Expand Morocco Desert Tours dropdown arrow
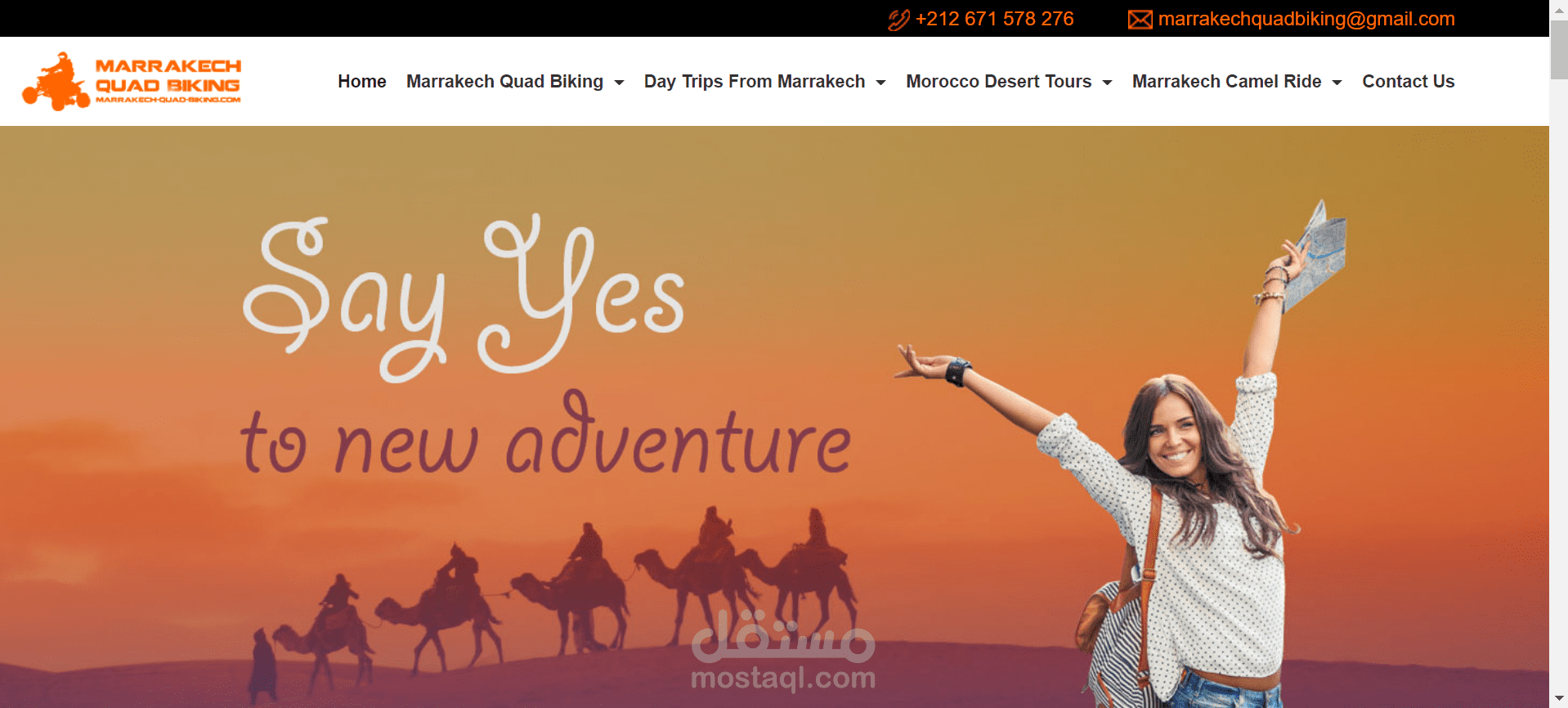 point(1107,83)
